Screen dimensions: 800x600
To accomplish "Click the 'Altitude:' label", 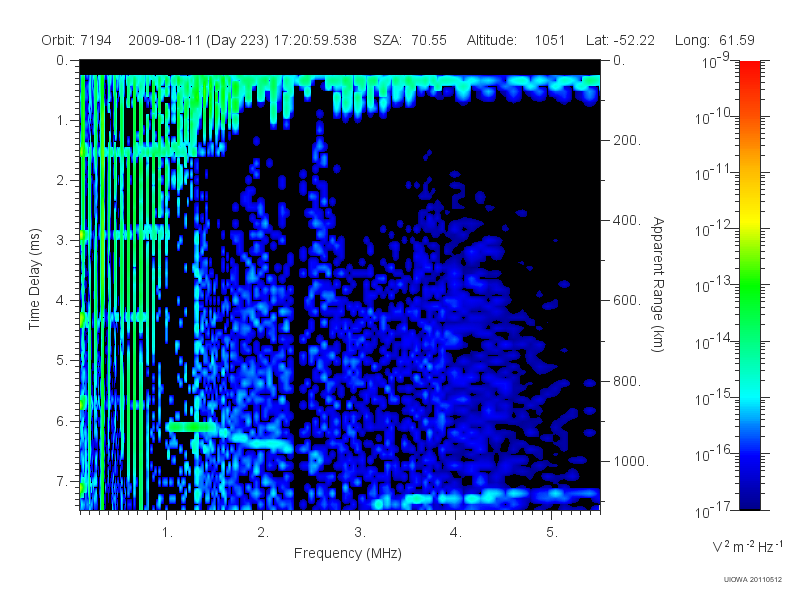I will [x=491, y=40].
